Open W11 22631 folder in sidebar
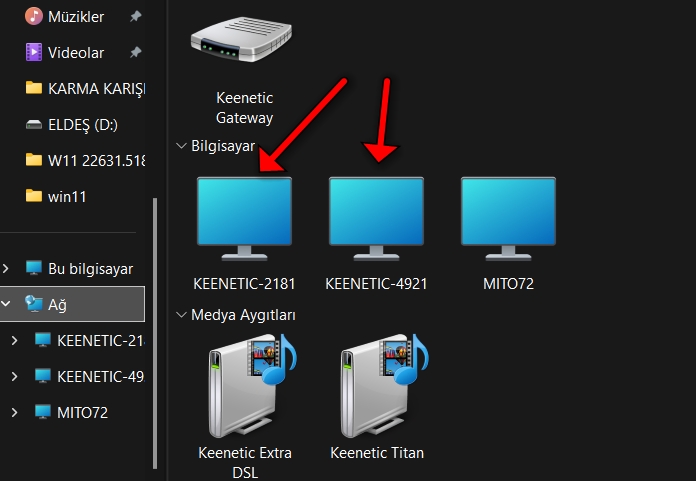Viewport: 696px width, 481px height. point(96,160)
